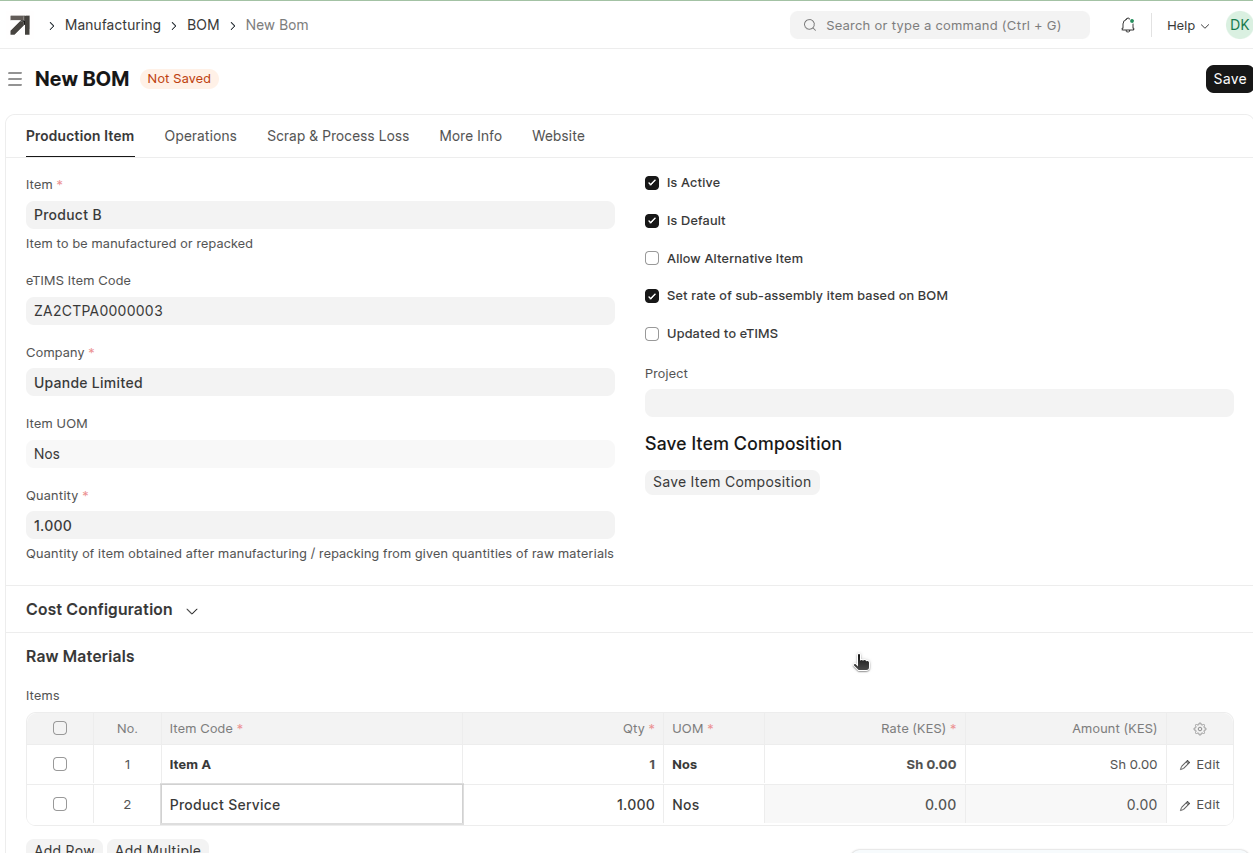Click the Save Item Composition button
Image resolution: width=1253 pixels, height=853 pixels.
tap(732, 482)
